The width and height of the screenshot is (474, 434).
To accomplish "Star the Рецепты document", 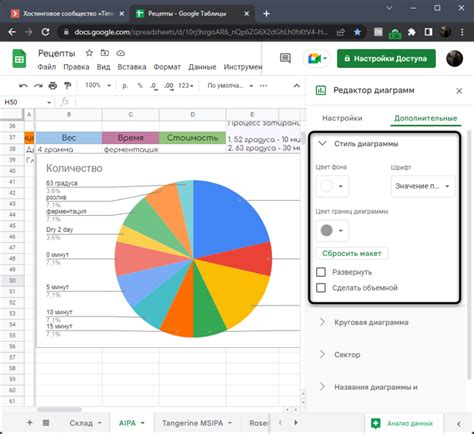I will coord(89,53).
